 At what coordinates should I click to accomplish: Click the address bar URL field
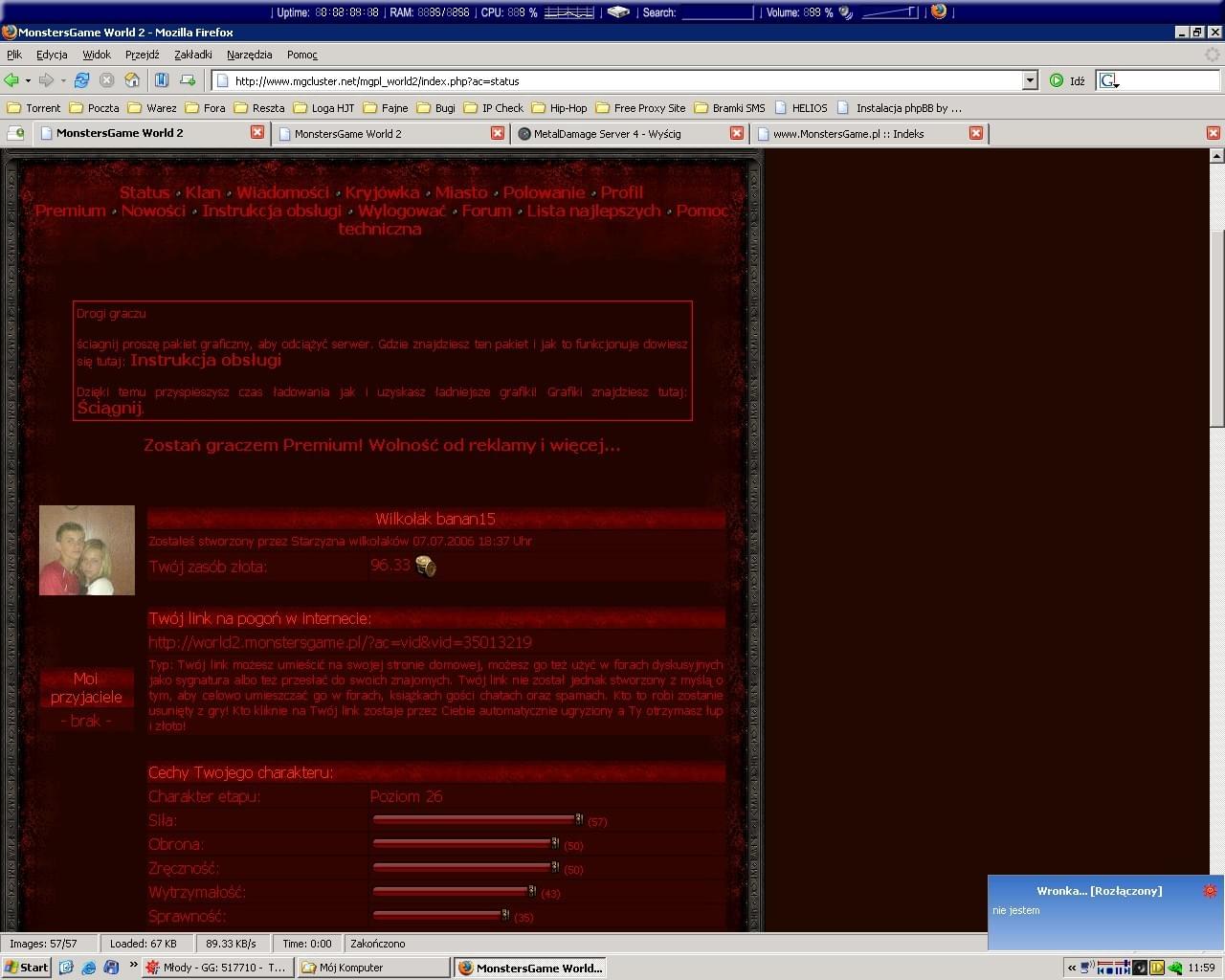point(626,81)
